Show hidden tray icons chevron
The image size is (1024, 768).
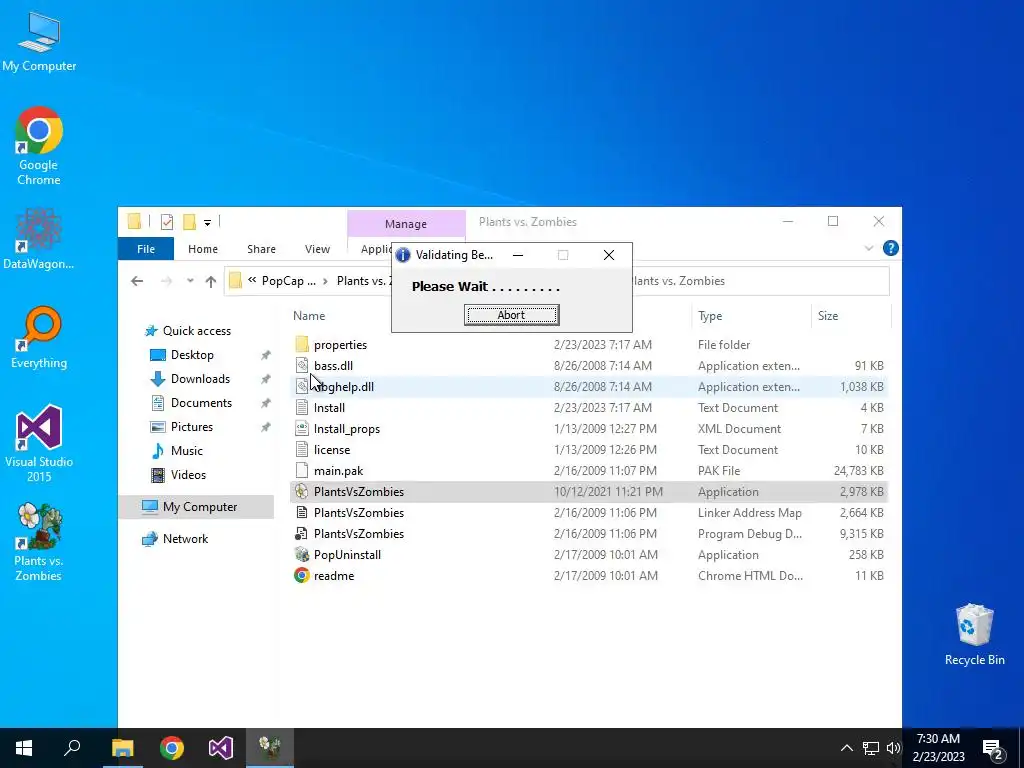tap(846, 748)
